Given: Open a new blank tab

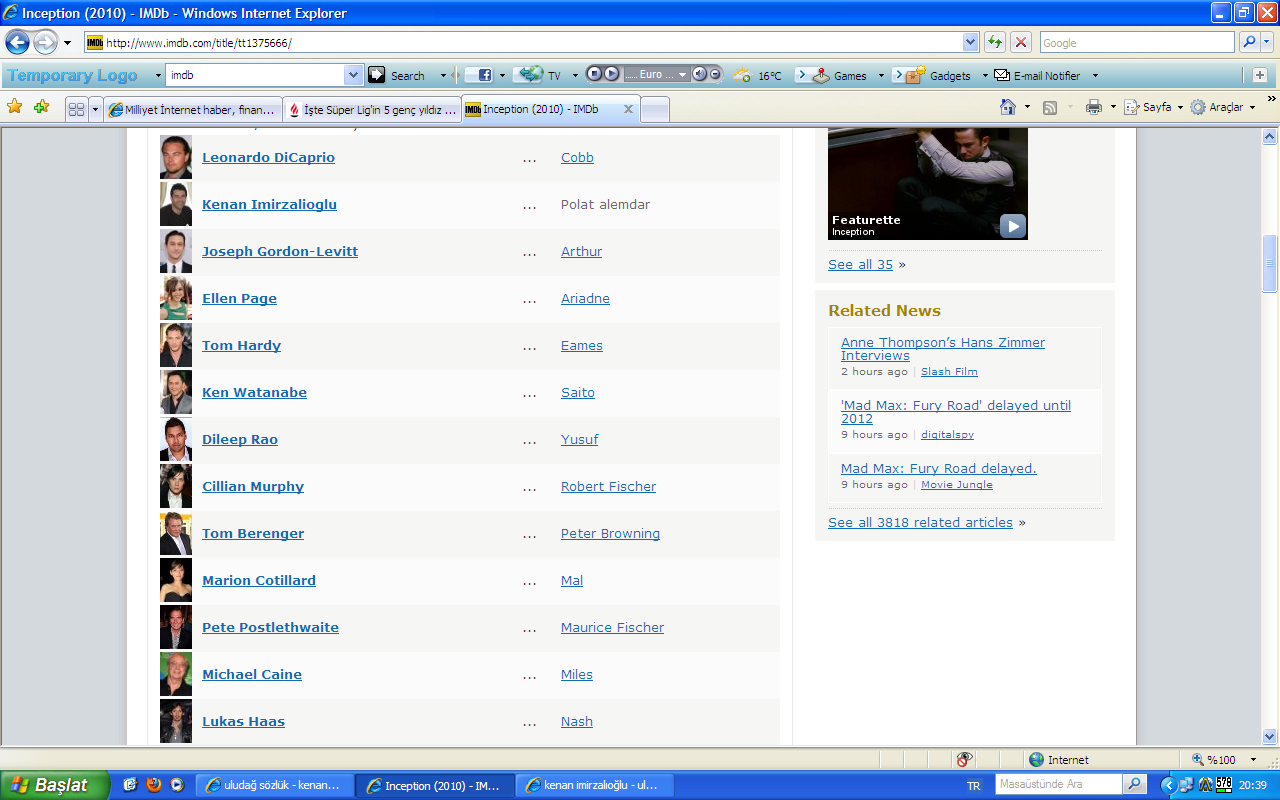Looking at the screenshot, I should [654, 110].
